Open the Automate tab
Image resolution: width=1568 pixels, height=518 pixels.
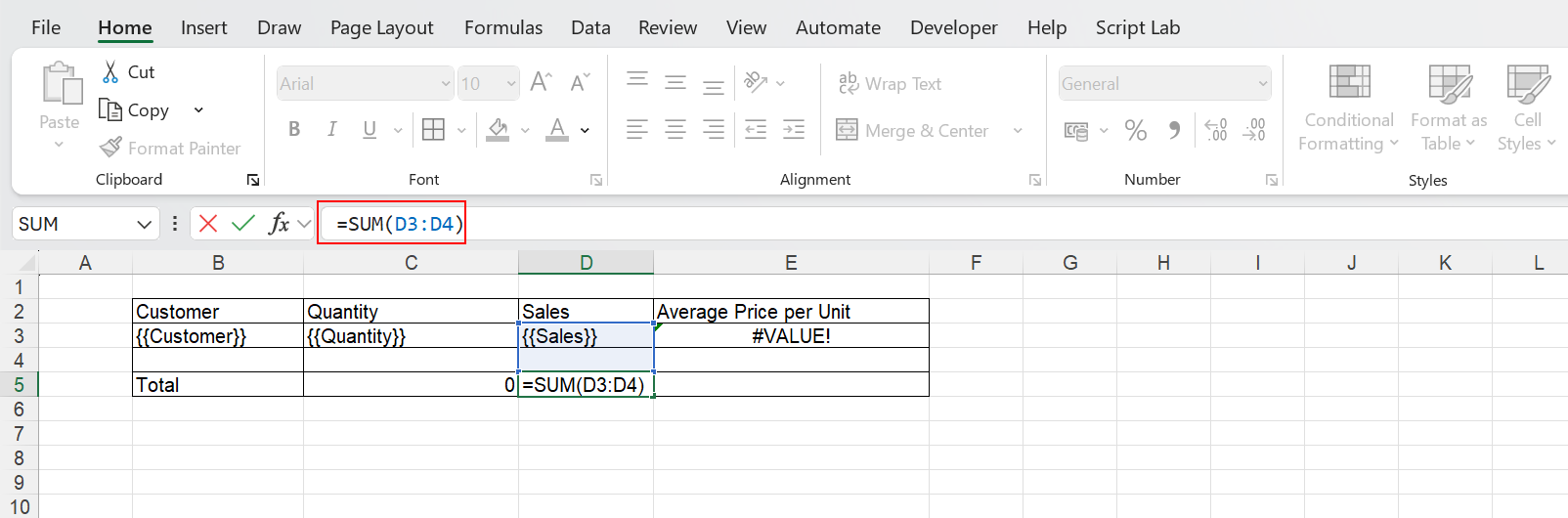point(838,27)
